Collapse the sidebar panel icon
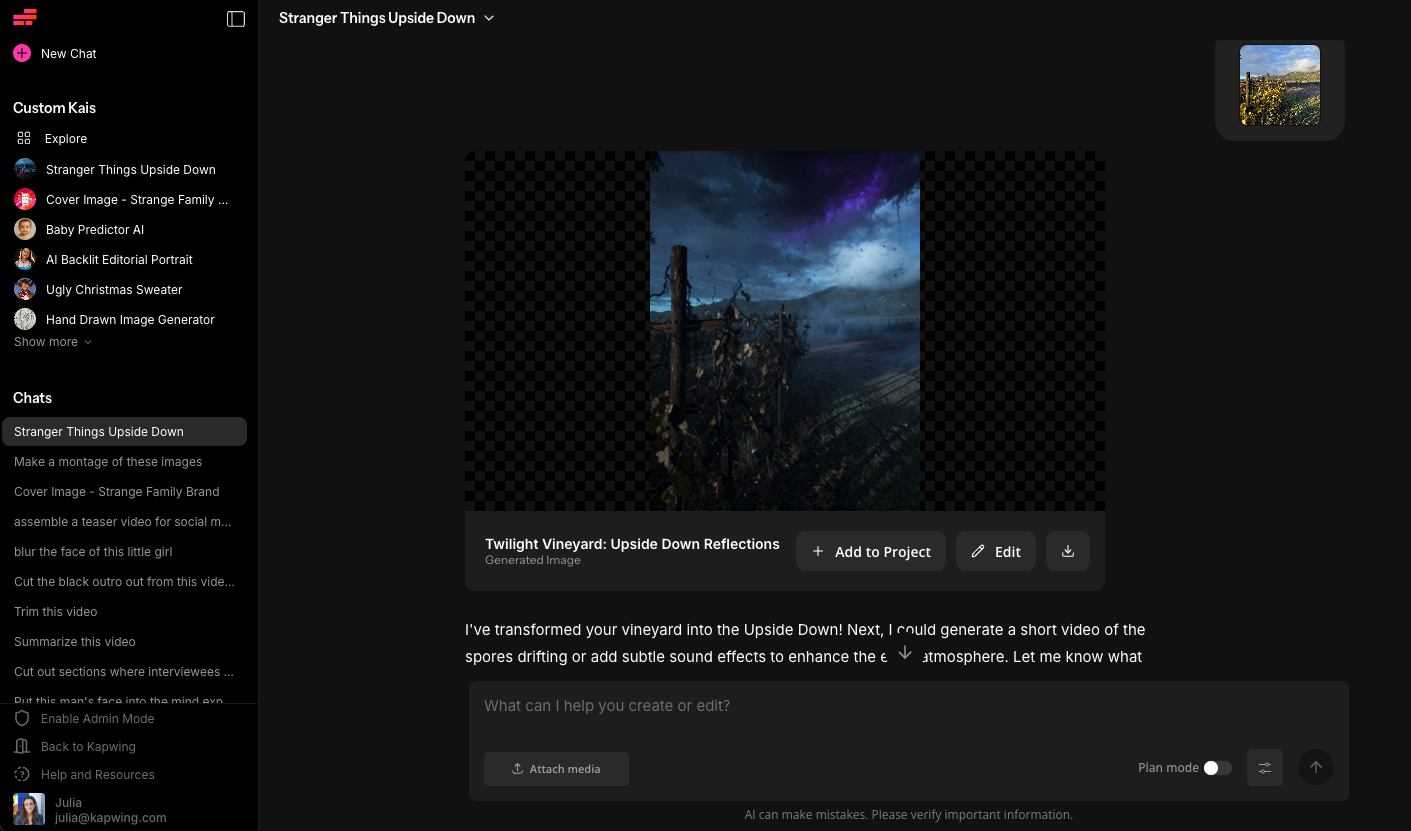1411x831 pixels. click(x=236, y=19)
